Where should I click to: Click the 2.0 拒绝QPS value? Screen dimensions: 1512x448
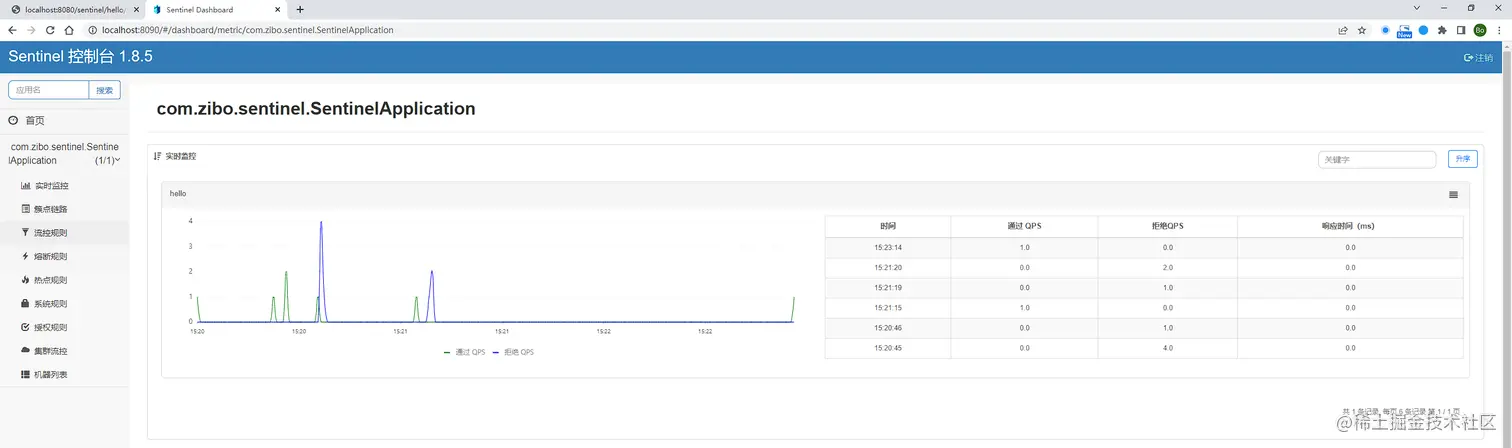pos(1167,267)
